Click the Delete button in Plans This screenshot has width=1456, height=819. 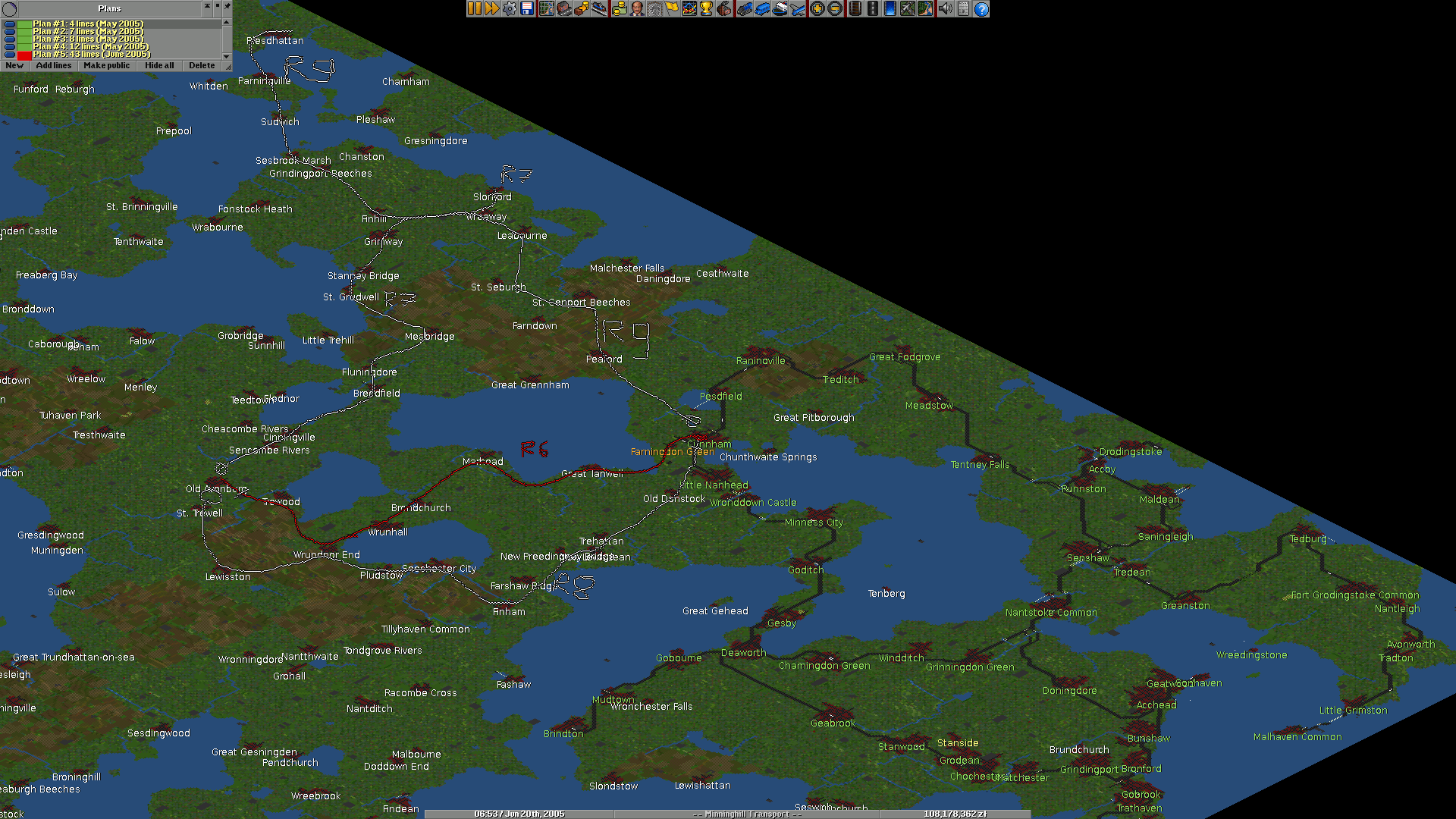[x=202, y=66]
